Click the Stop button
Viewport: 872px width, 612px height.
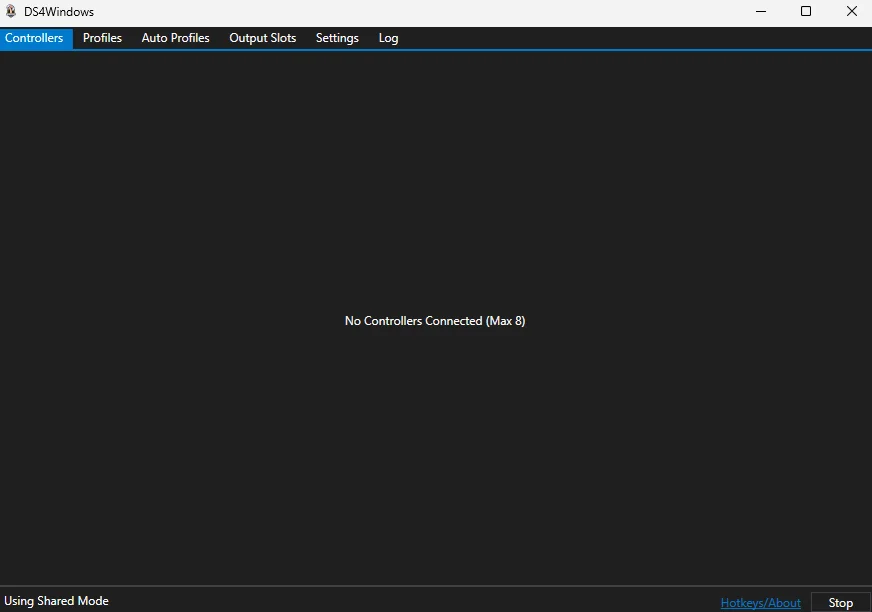[x=841, y=603]
